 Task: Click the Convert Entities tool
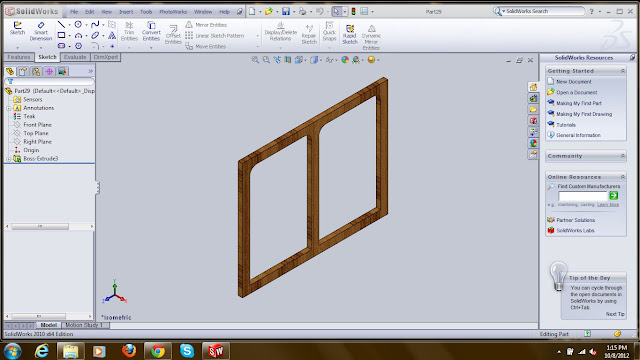[151, 31]
